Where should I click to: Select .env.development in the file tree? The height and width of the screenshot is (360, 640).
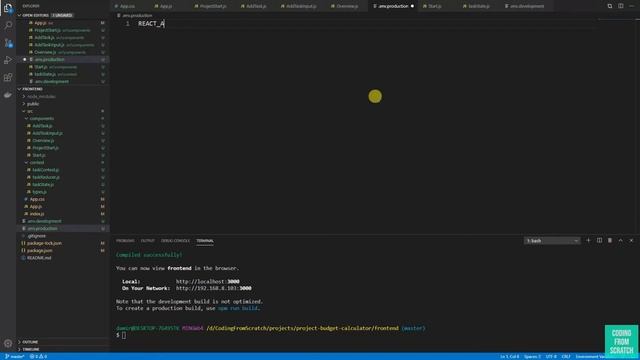(44, 221)
